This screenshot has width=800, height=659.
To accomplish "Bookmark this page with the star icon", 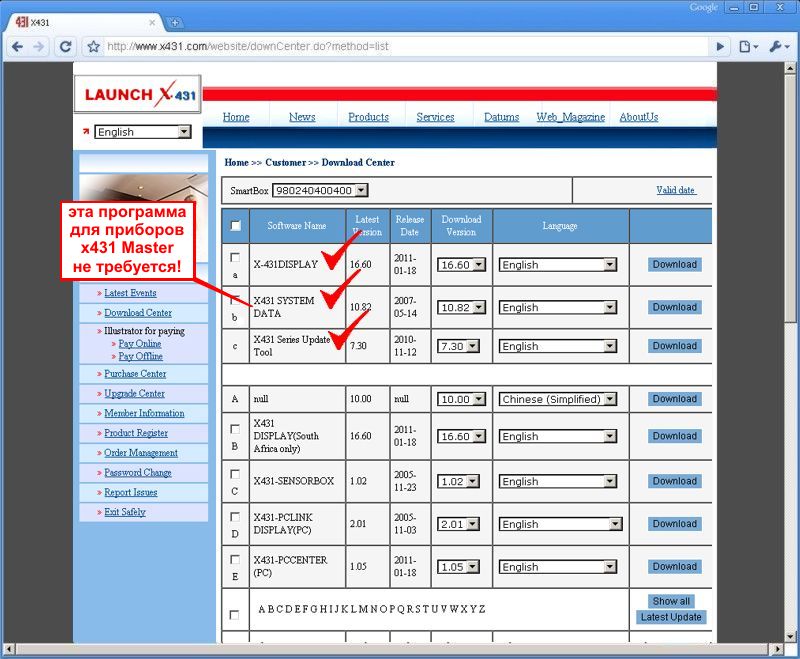I will 93,47.
